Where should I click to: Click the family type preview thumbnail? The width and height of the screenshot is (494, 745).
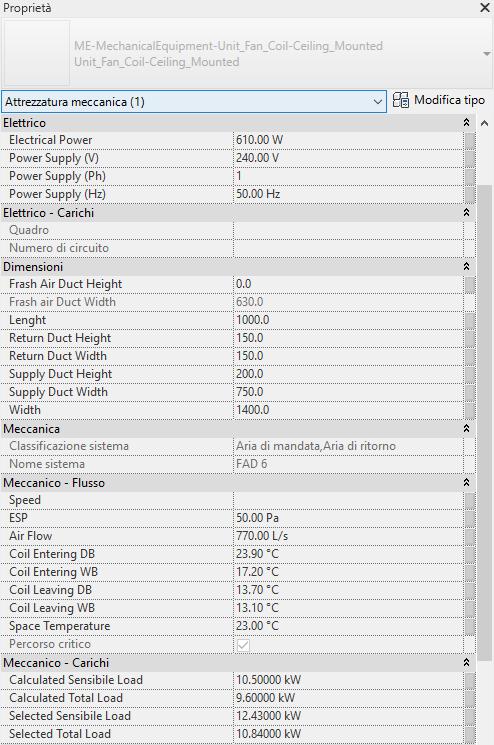37,53
